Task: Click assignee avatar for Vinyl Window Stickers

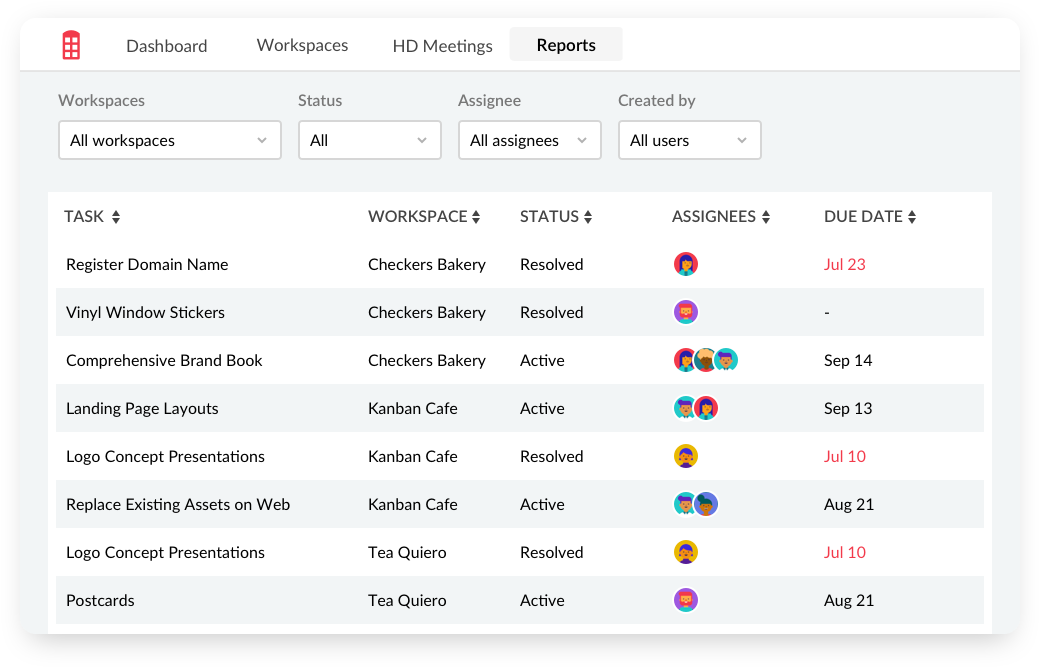Action: [685, 312]
